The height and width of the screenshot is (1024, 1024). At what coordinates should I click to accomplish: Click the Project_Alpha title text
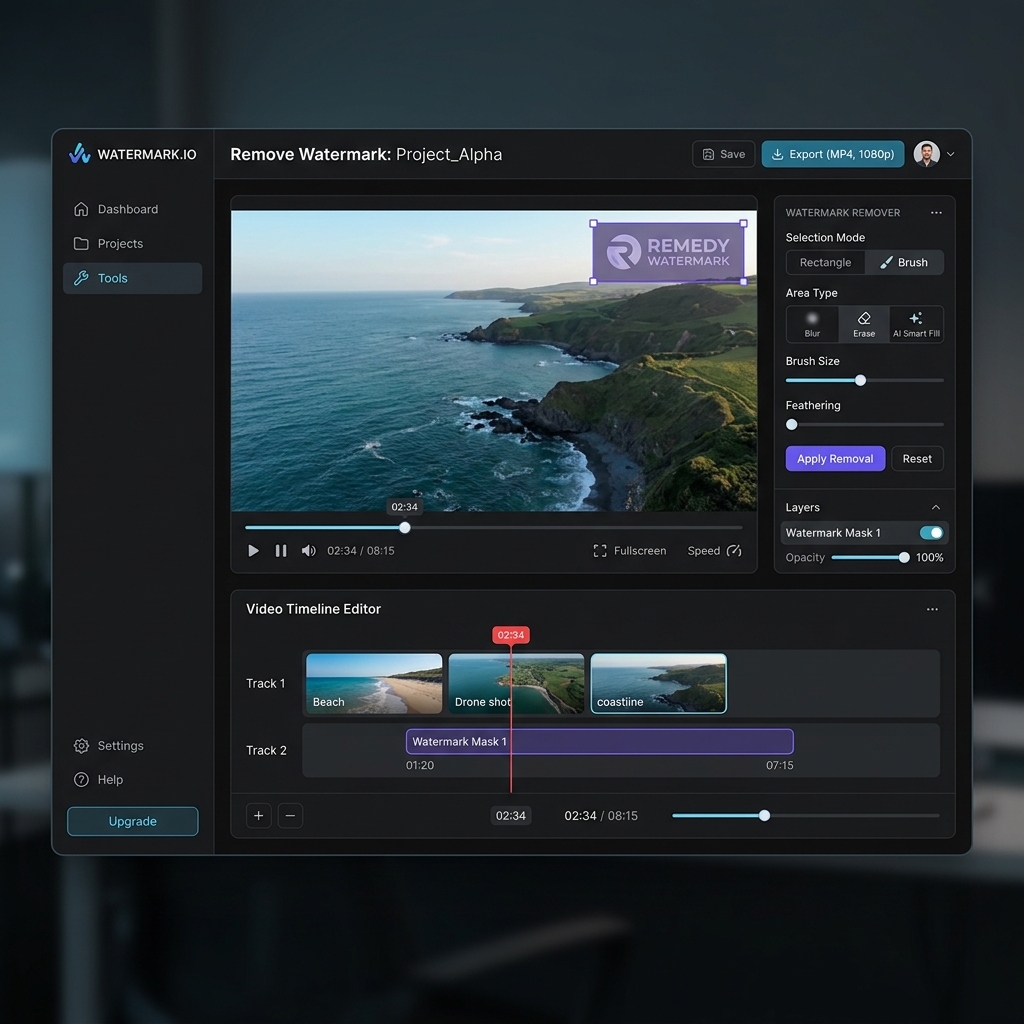point(449,154)
